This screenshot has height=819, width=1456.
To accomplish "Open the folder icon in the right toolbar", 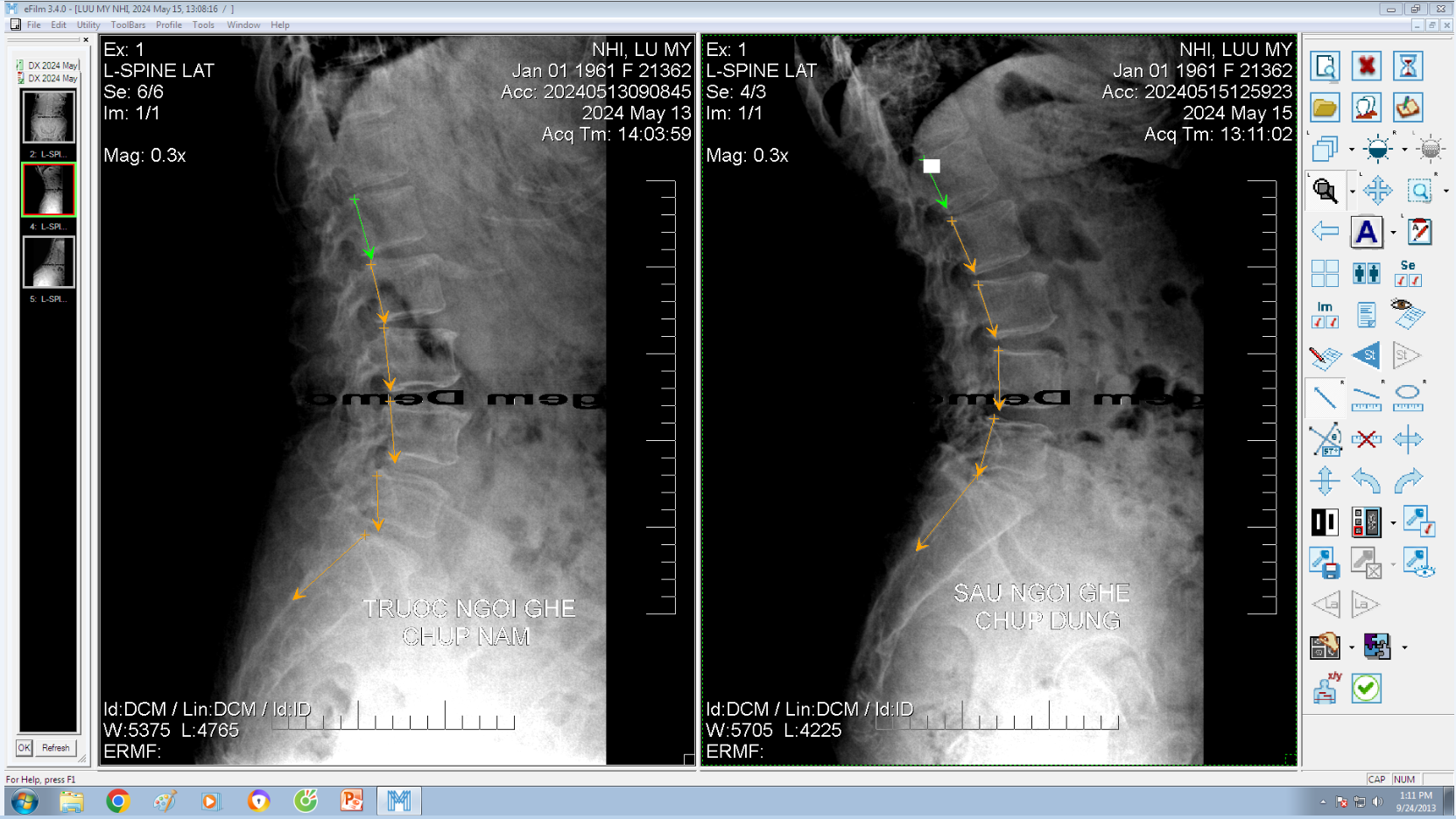I will (1325, 108).
